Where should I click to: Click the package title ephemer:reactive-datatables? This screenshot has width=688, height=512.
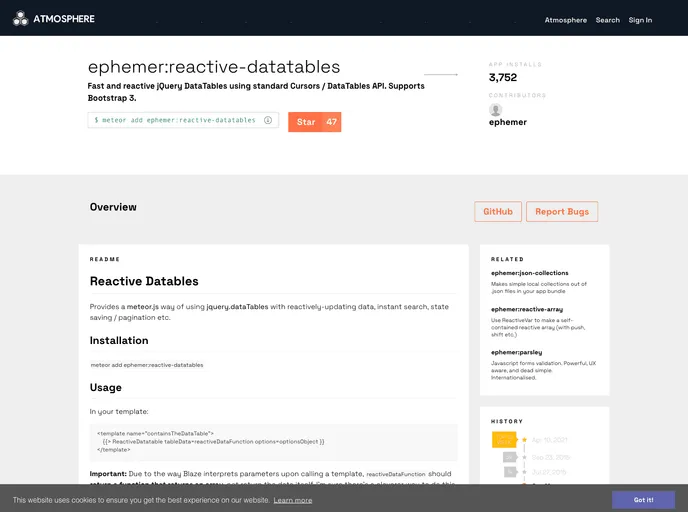[x=214, y=67]
